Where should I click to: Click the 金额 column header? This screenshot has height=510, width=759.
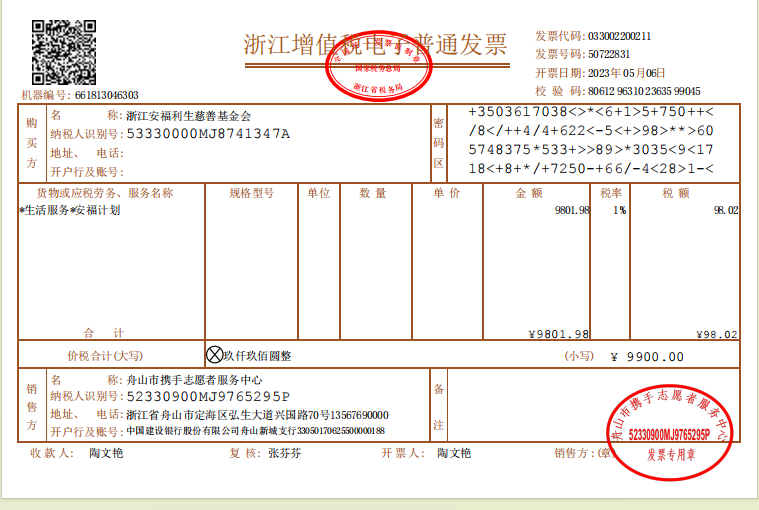click(x=529, y=193)
